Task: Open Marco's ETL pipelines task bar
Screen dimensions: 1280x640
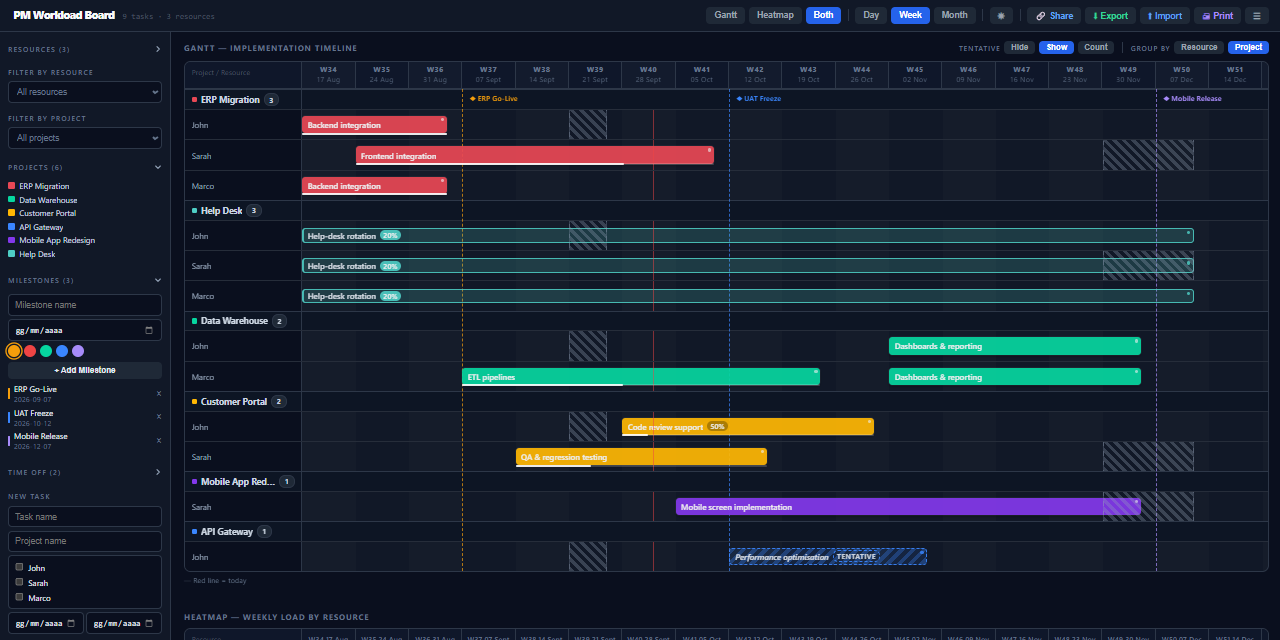Action: pyautogui.click(x=641, y=377)
